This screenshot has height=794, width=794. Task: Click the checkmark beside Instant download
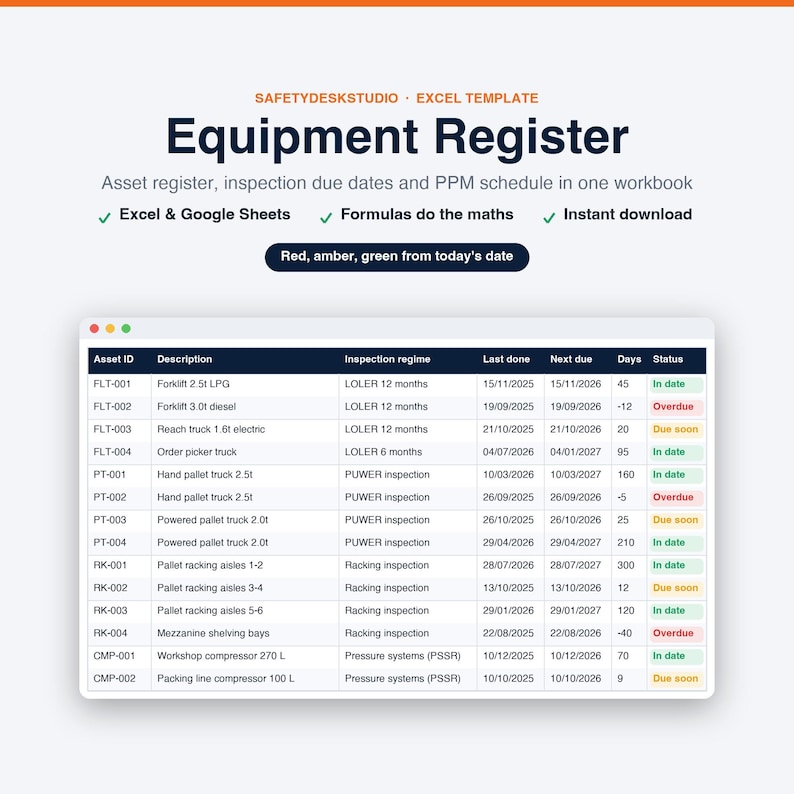pos(549,218)
